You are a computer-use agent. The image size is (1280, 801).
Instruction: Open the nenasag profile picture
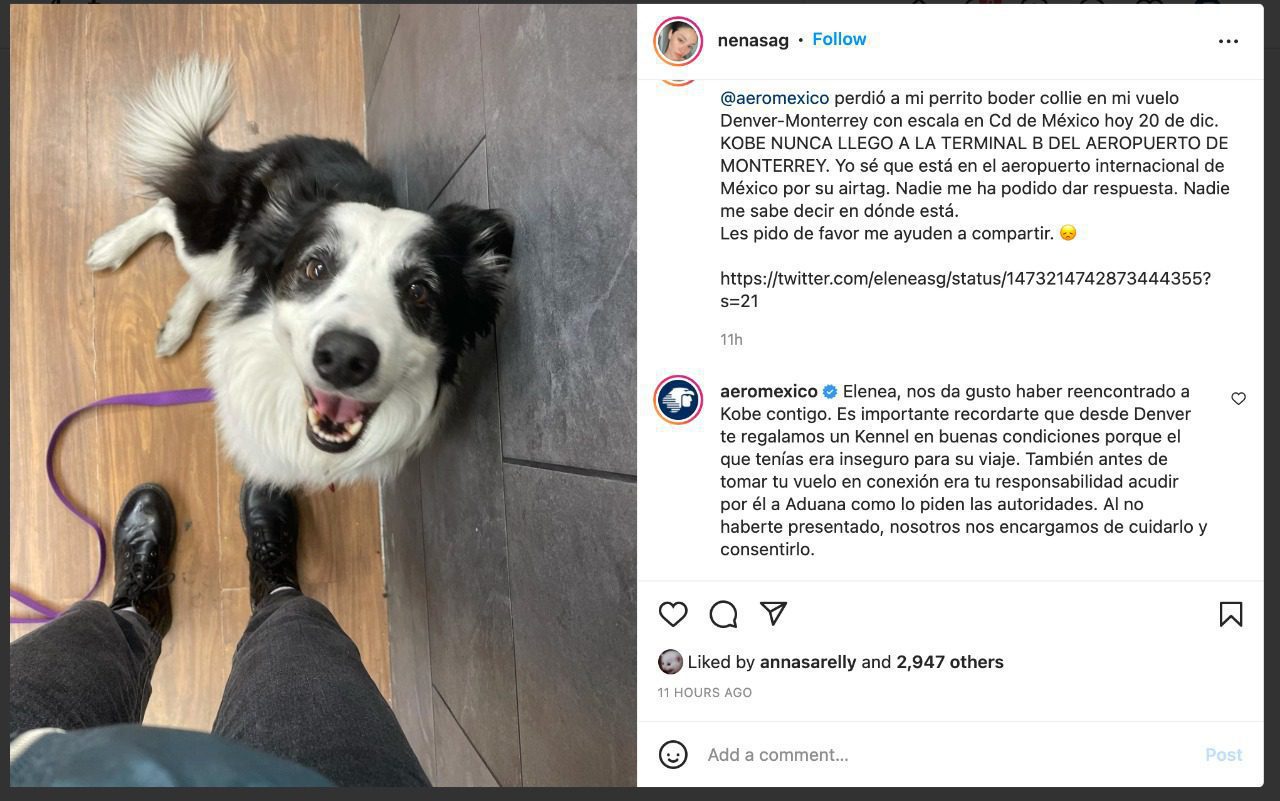678,41
